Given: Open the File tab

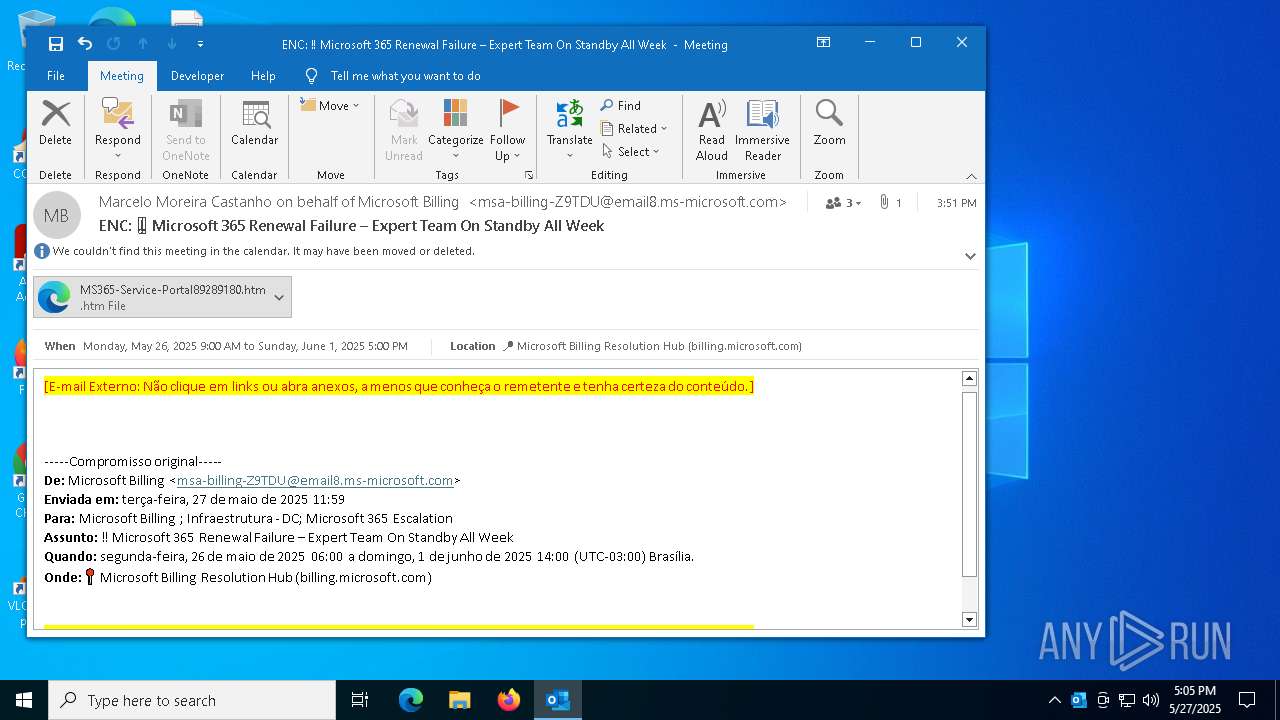Looking at the screenshot, I should 56,76.
